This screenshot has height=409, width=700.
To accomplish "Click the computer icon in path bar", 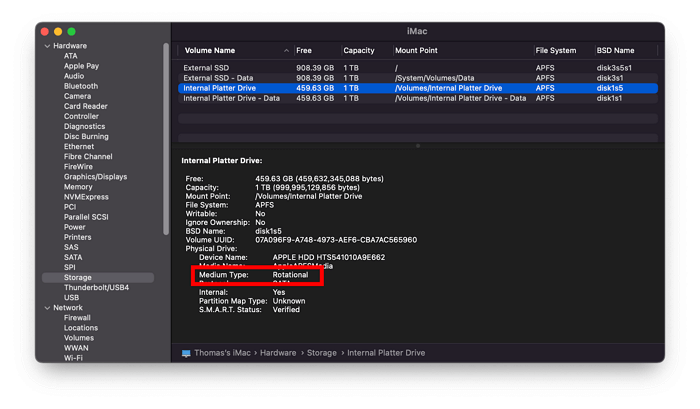I will point(186,353).
